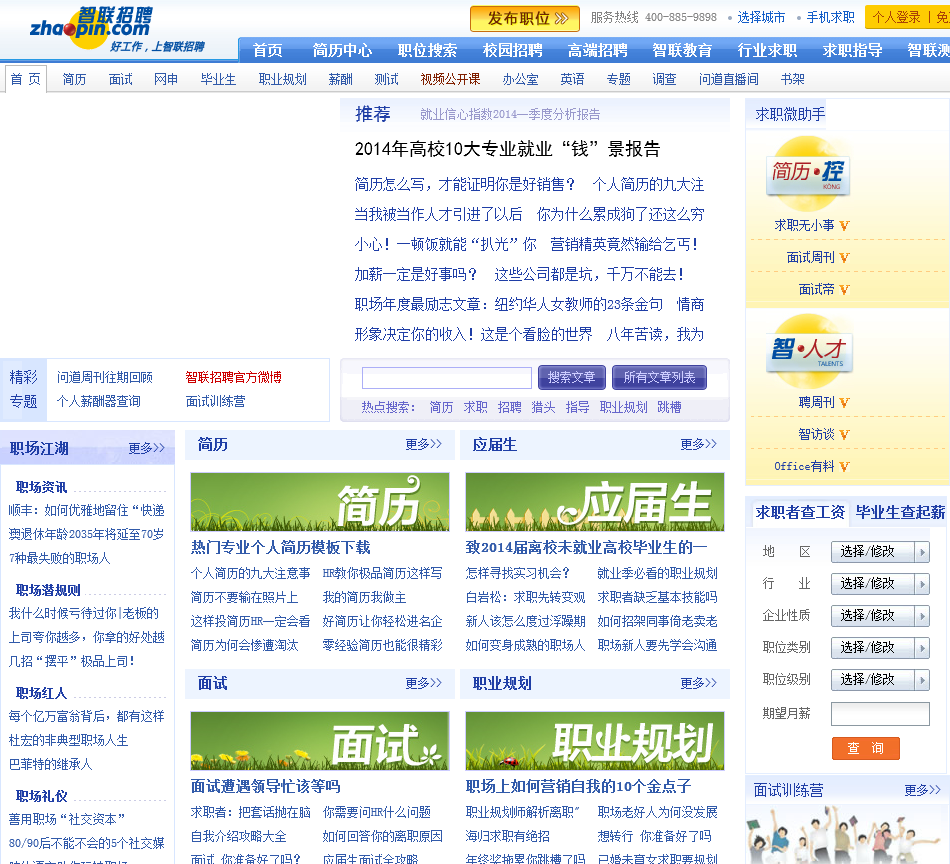The width and height of the screenshot is (950, 864).
Task: Open the 应届生 green banner image
Action: pyautogui.click(x=595, y=502)
